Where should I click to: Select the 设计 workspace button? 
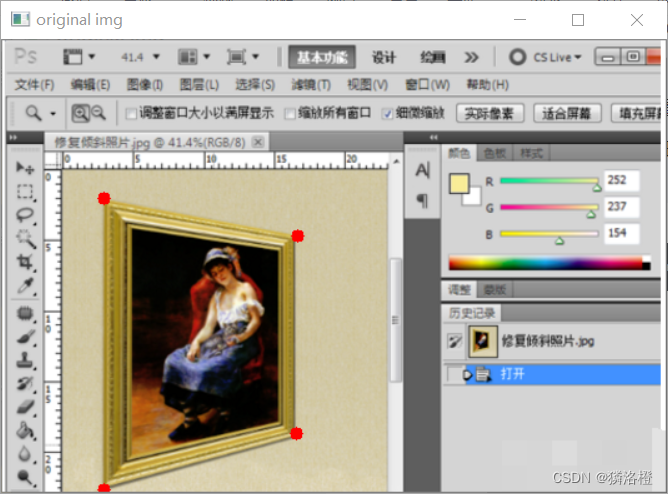383,57
